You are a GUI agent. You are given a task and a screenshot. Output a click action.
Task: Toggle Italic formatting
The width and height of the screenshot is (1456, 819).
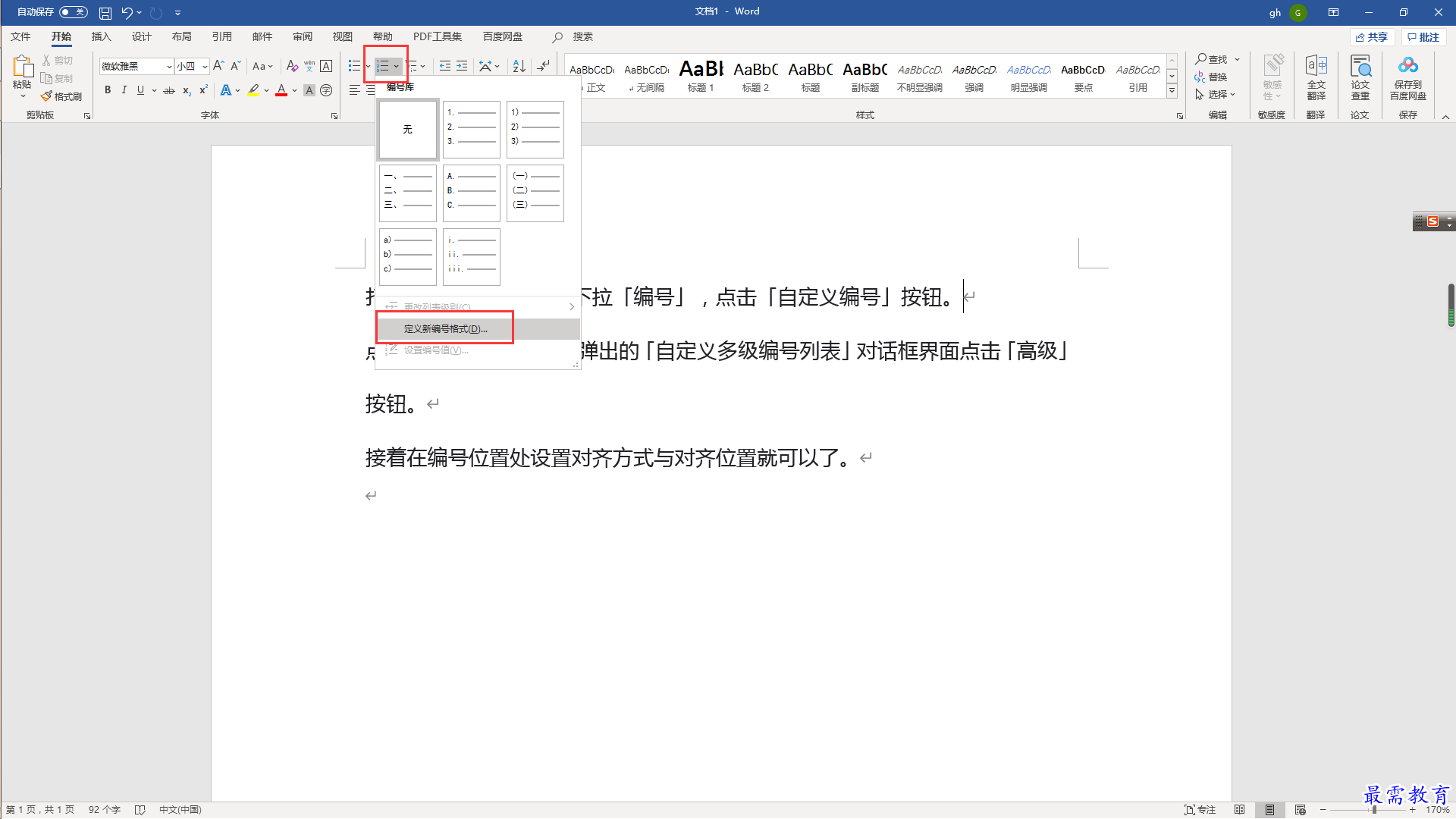point(124,89)
